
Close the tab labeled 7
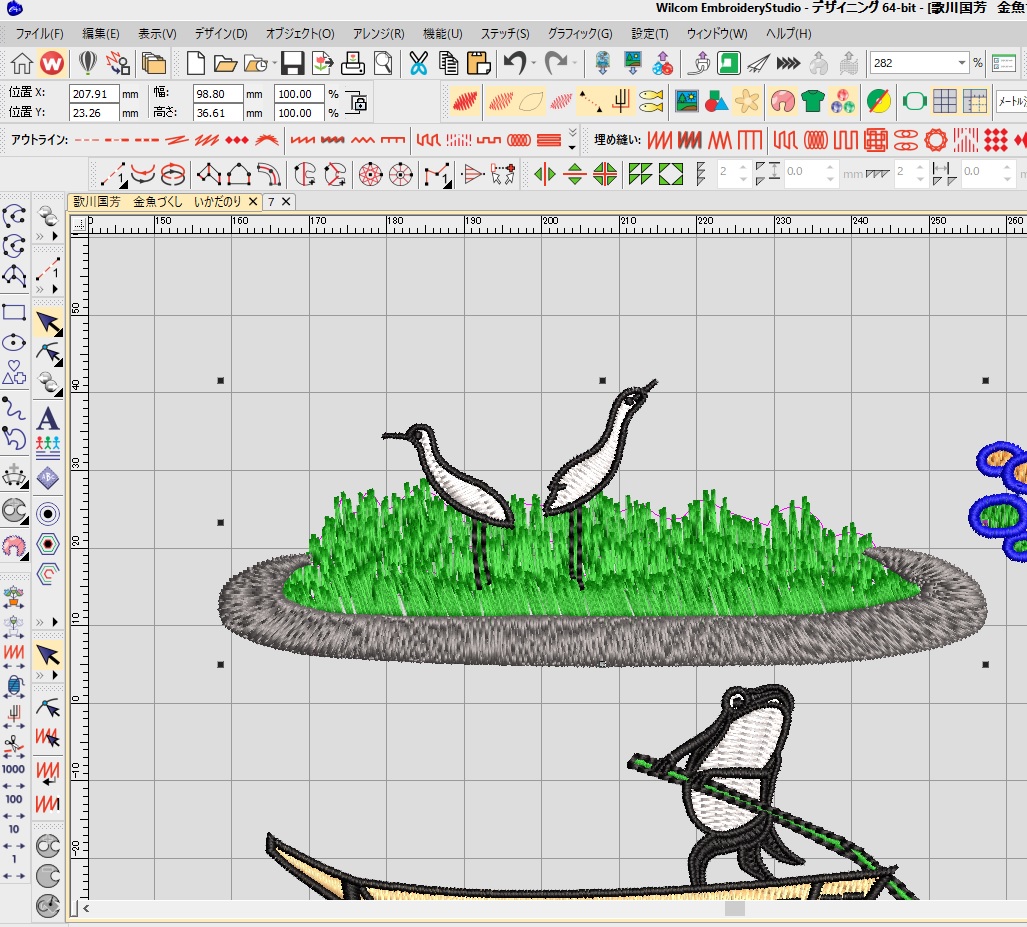tap(286, 202)
